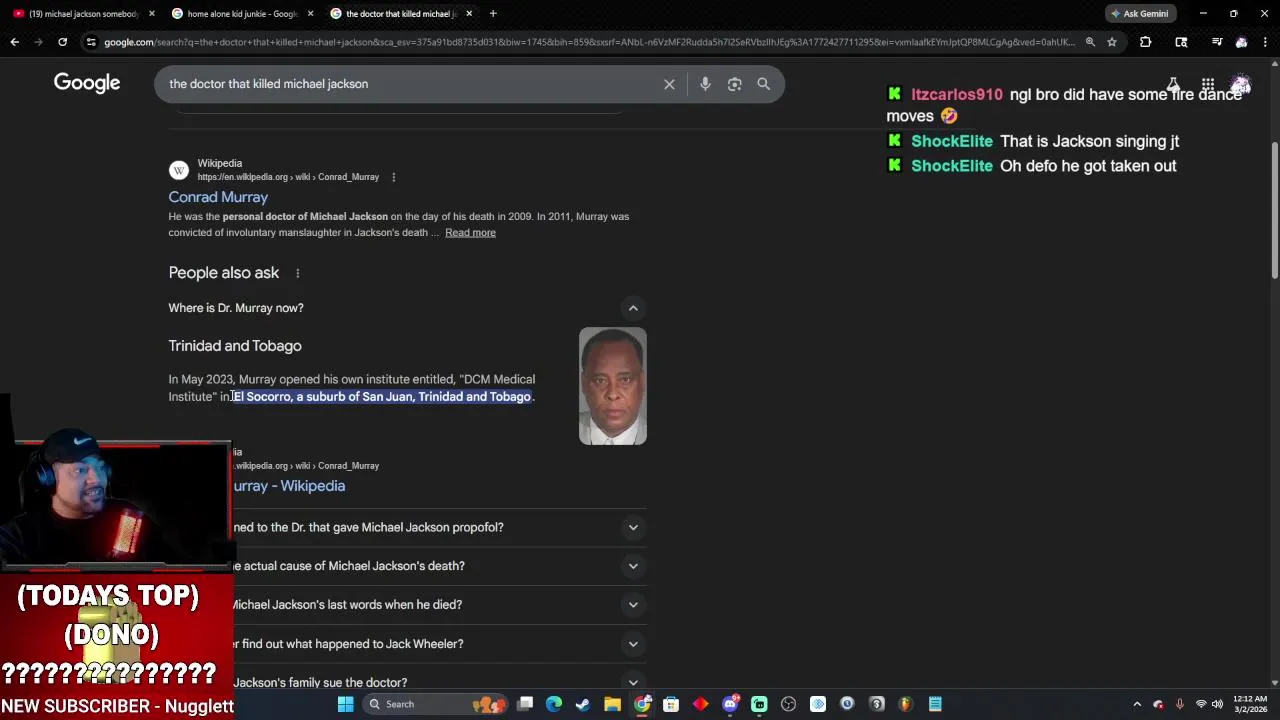Open volume control in system tray

pyautogui.click(x=1217, y=704)
